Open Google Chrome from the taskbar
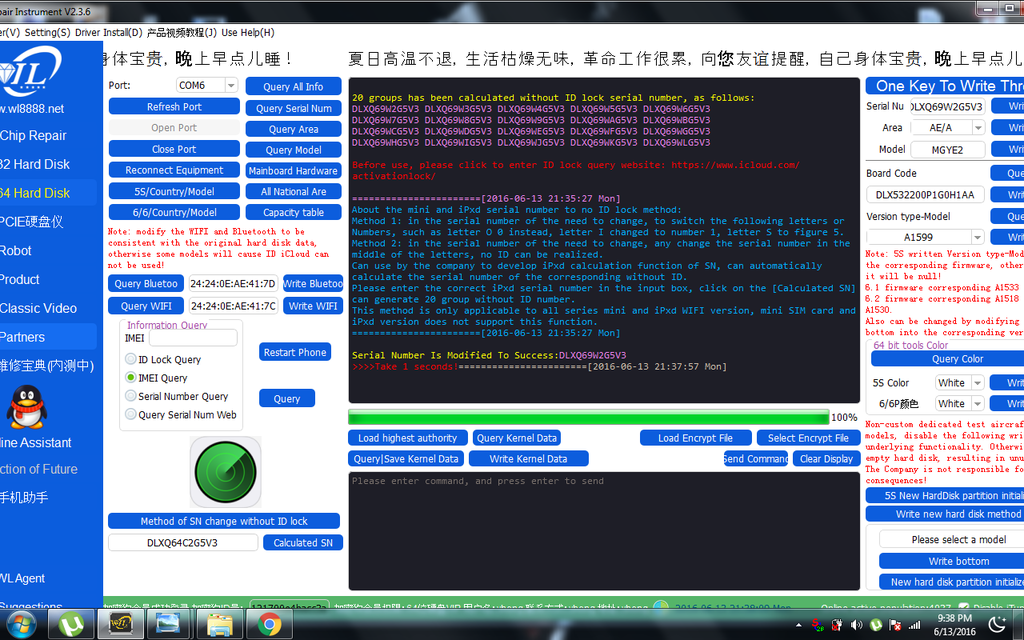Image resolution: width=1024 pixels, height=640 pixels. pyautogui.click(x=268, y=625)
